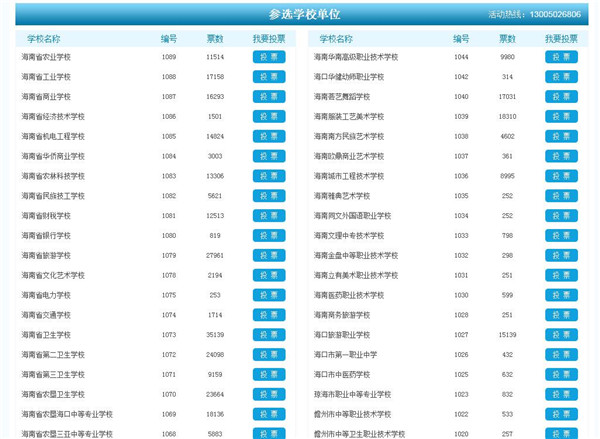600x439 pixels.
Task: Vote for school number 1035
Action: coord(561,196)
